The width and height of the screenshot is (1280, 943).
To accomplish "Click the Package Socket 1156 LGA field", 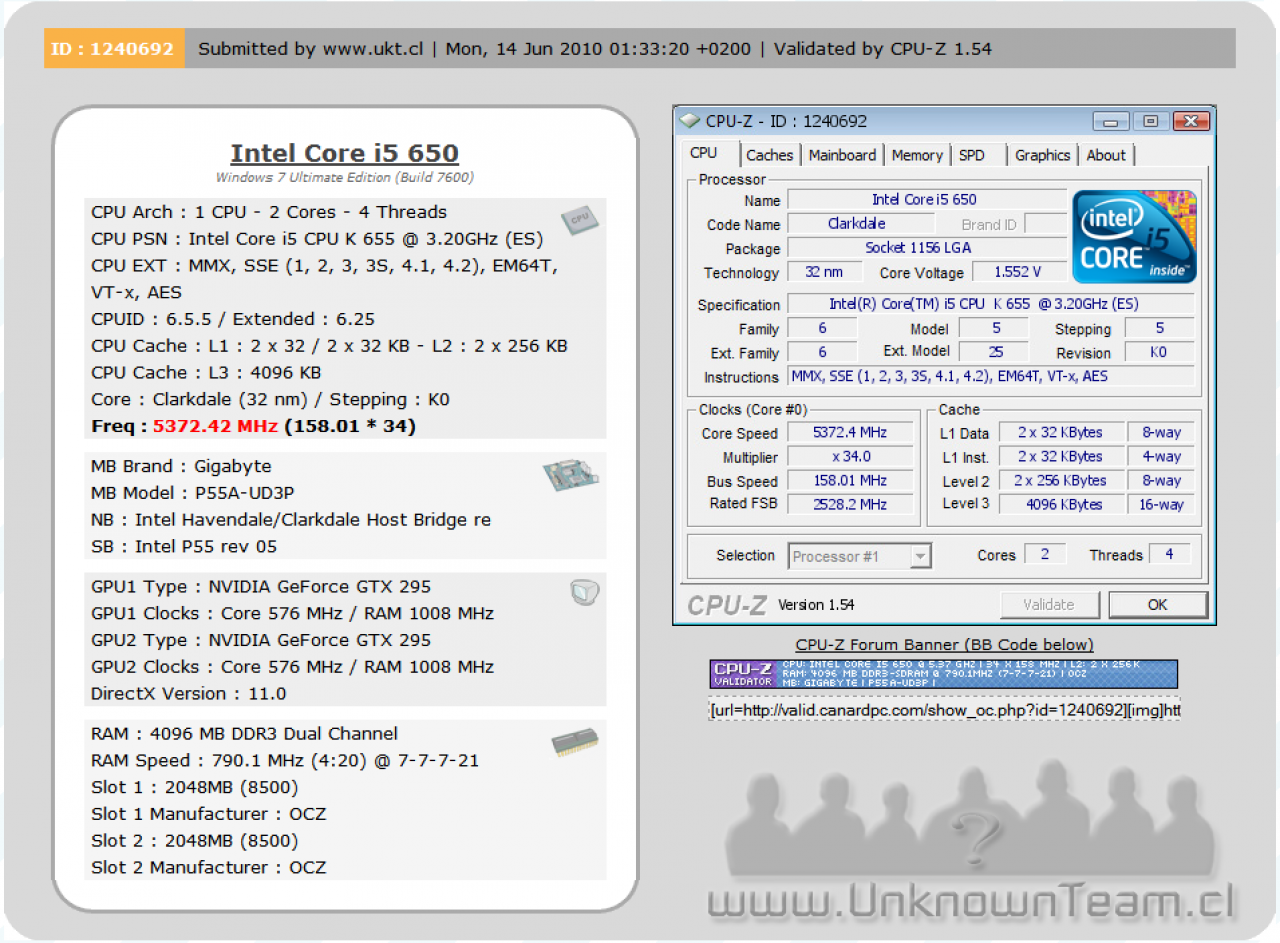I will pos(926,248).
